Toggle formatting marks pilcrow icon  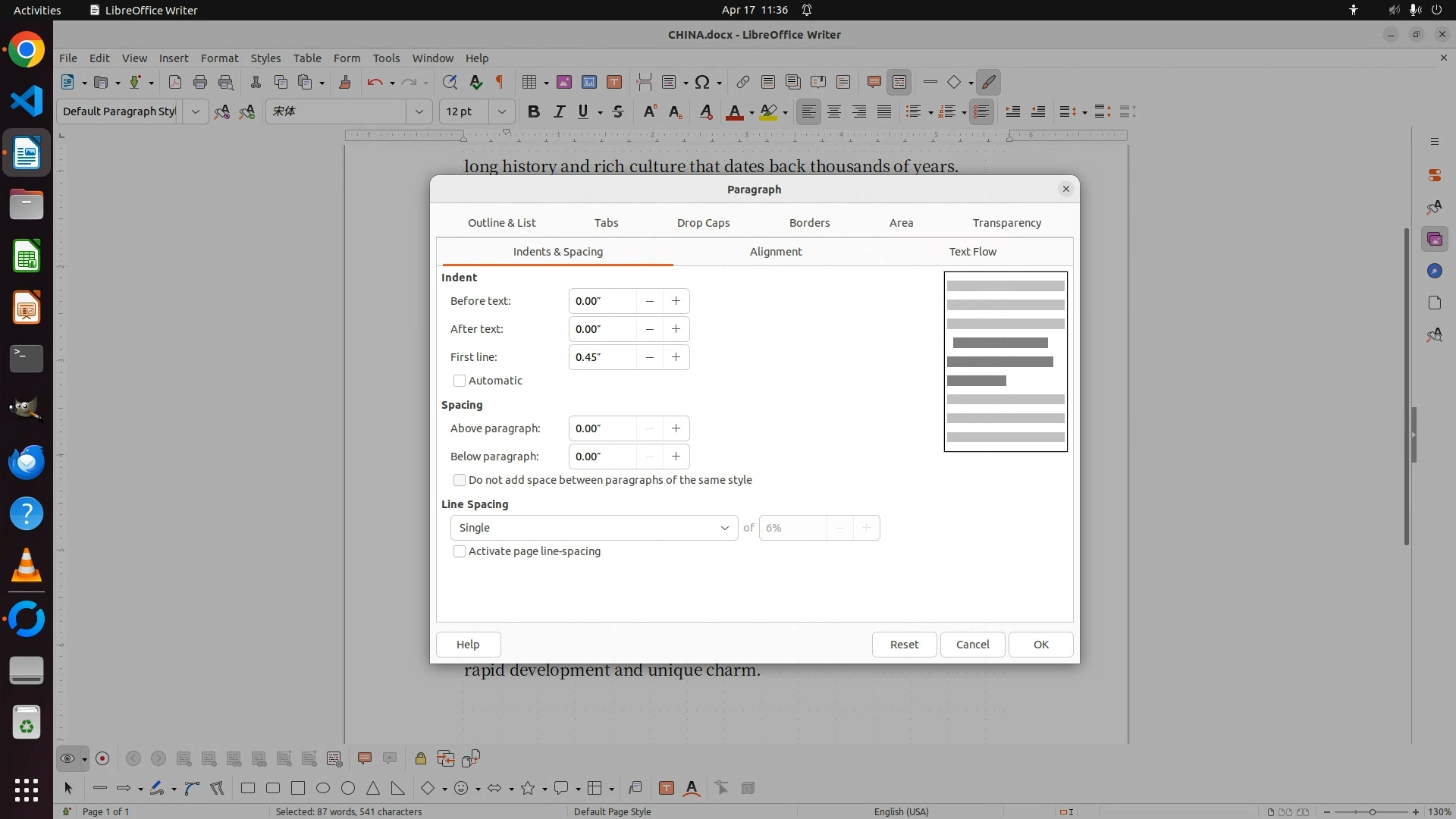click(499, 82)
